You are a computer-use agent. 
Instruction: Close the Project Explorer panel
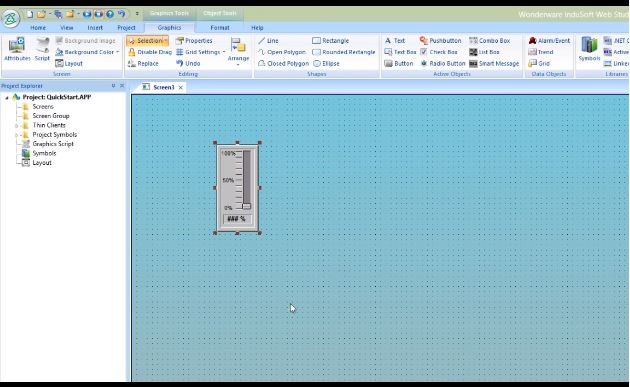tap(122, 86)
